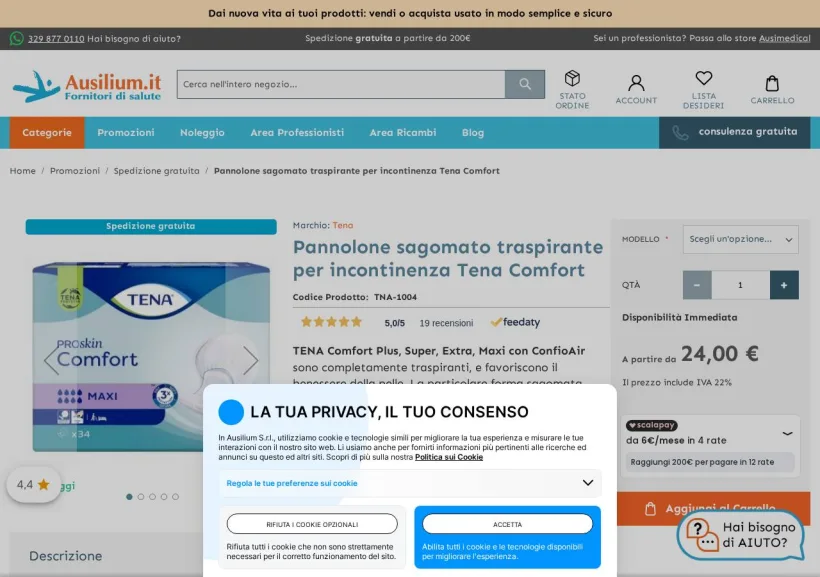Select the first carousel dot
This screenshot has height=577, width=820.
129,496
